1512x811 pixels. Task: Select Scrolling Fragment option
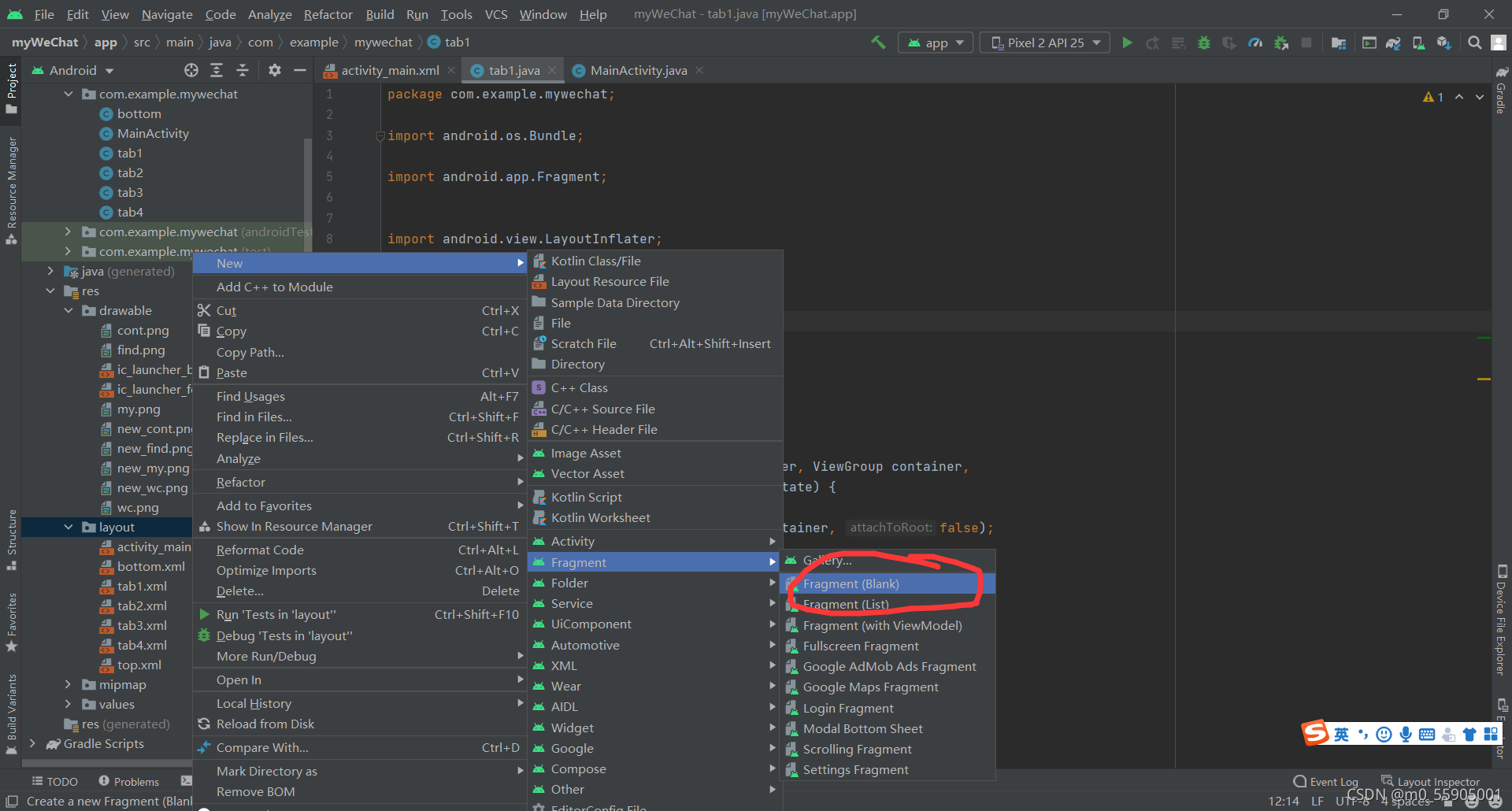coord(887,749)
